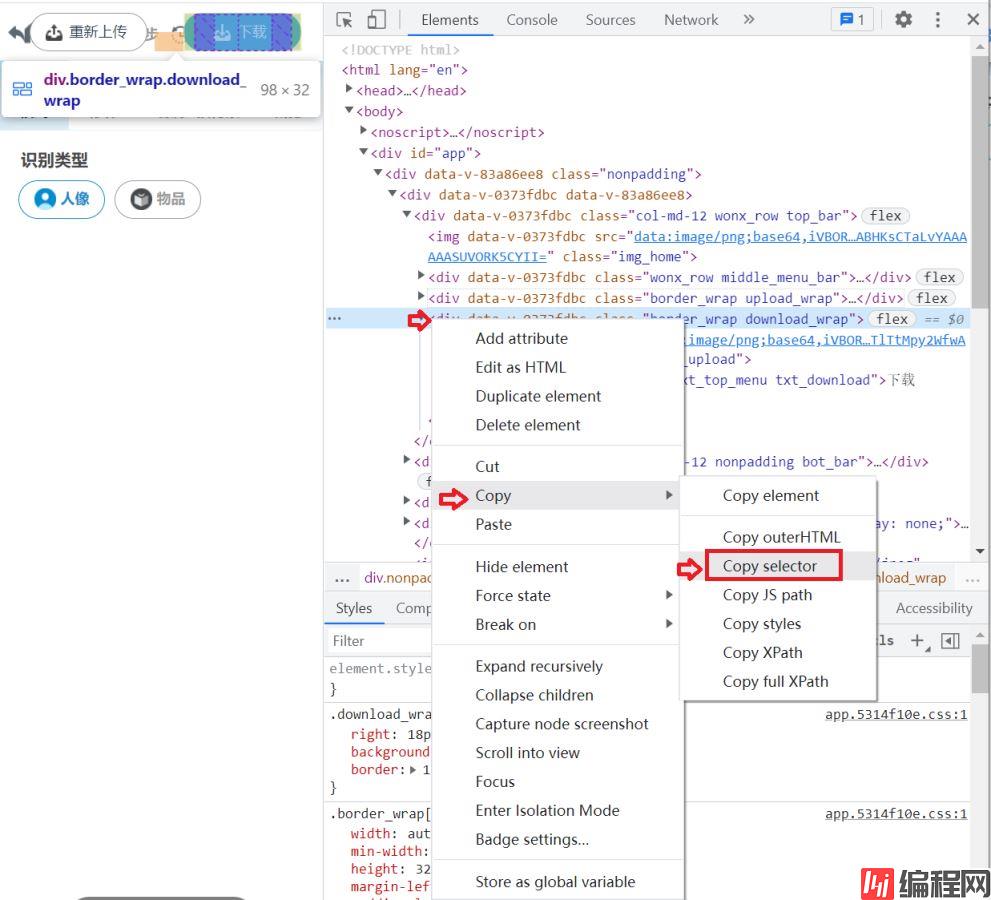Toggle the computed styles sidebar icon
991x900 pixels.
tap(950, 641)
